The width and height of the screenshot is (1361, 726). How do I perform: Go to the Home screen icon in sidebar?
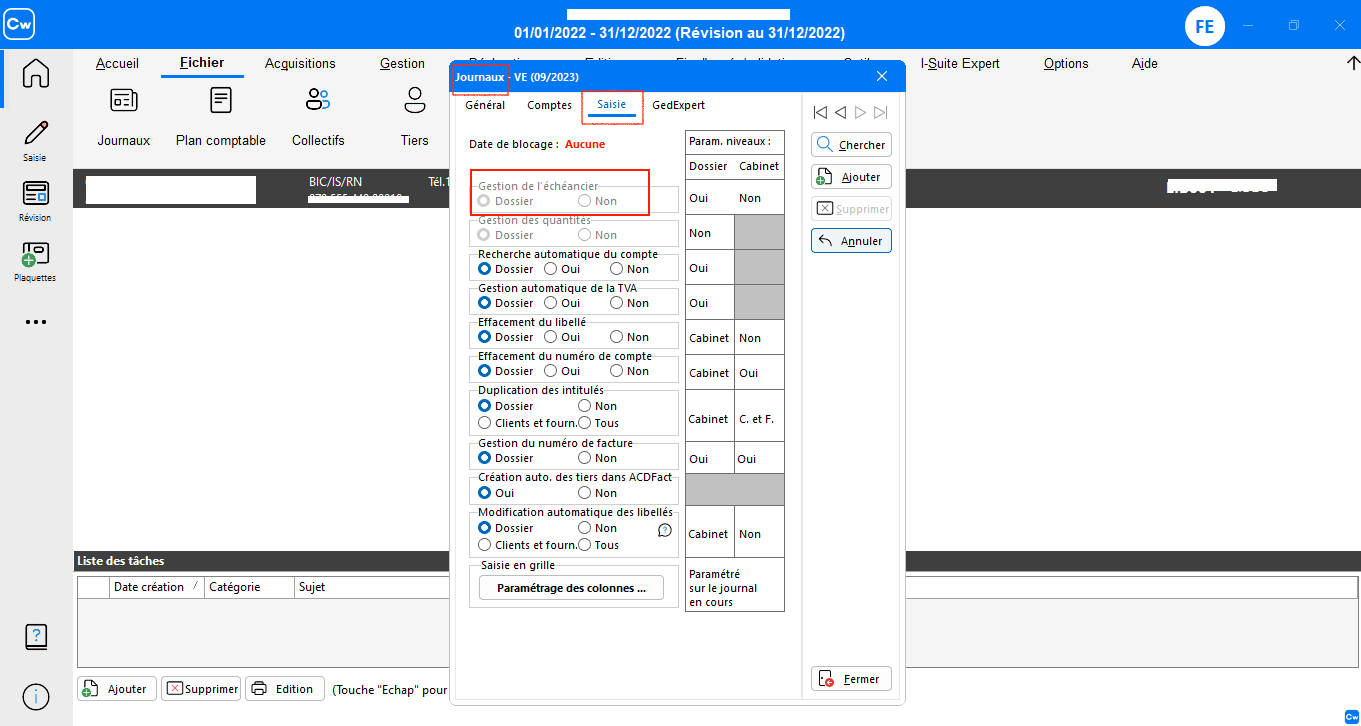coord(36,74)
